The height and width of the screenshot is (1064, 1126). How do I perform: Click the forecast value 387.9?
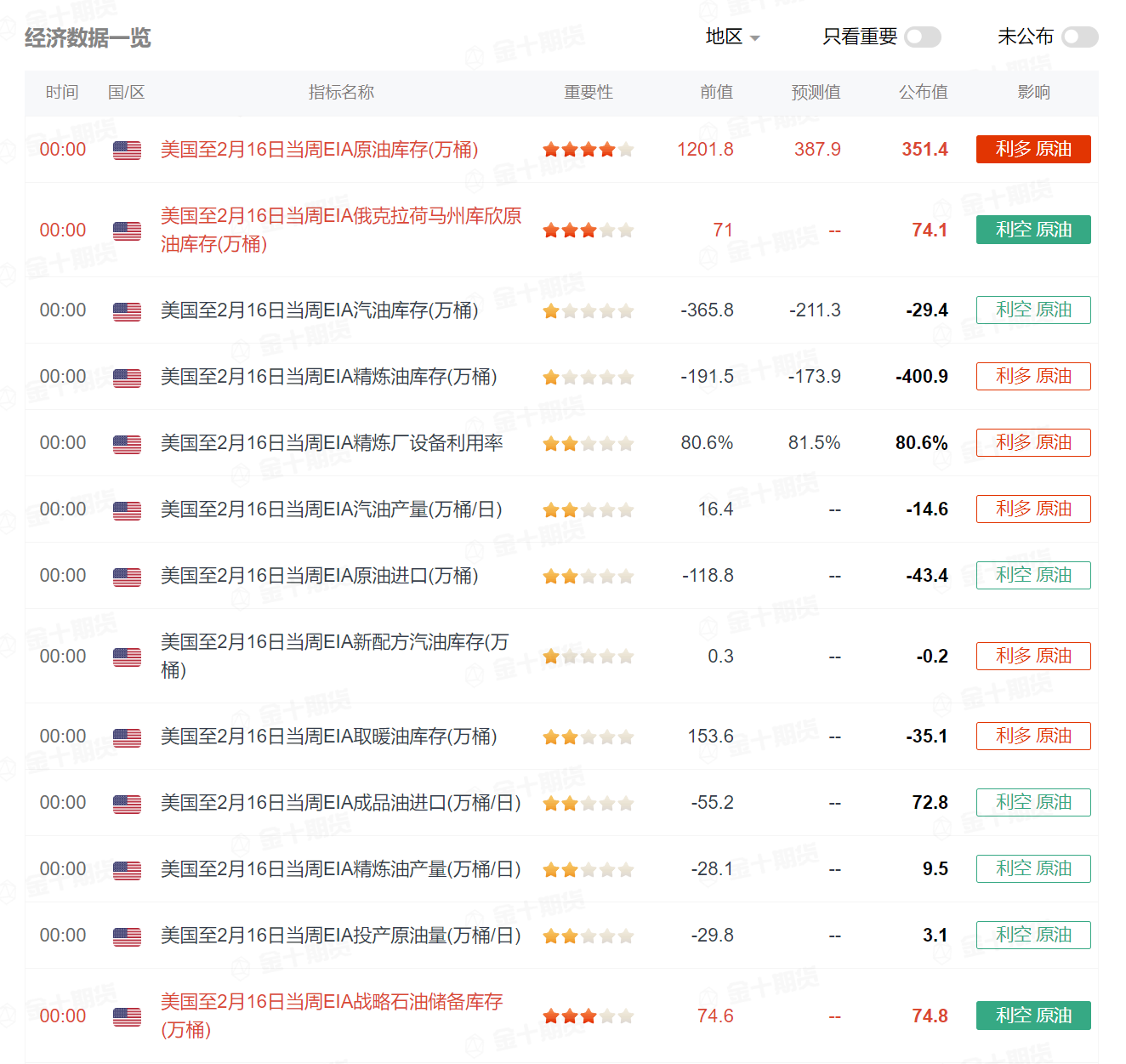817,150
